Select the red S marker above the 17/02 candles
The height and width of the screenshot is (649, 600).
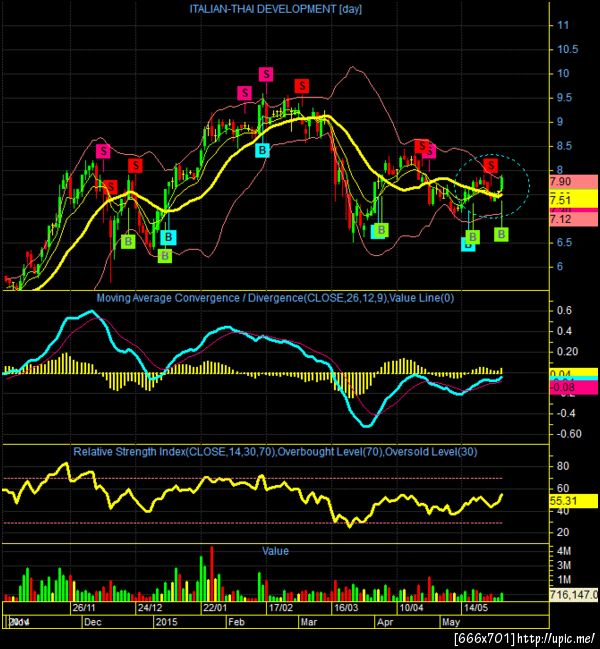tap(302, 86)
